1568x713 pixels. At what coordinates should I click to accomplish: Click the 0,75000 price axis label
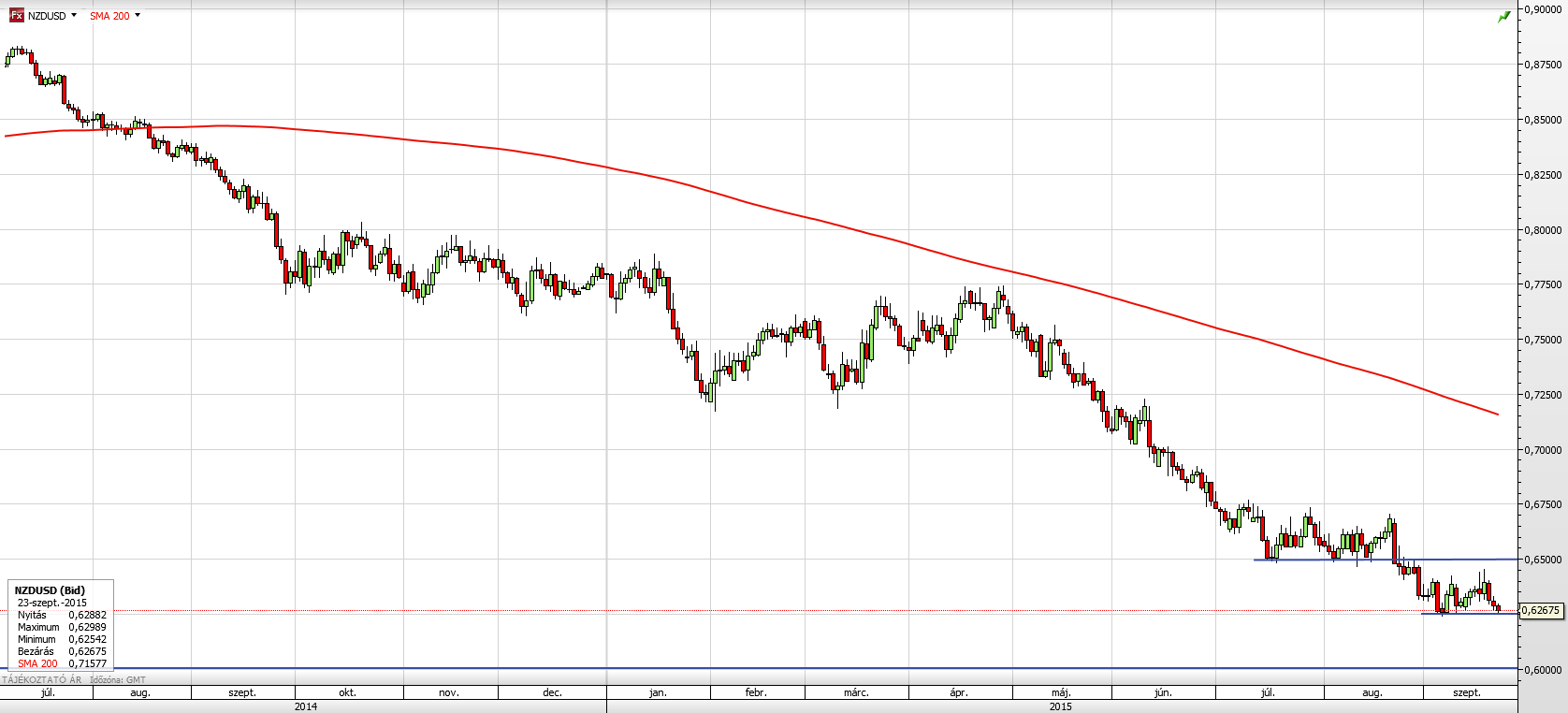(x=1544, y=340)
